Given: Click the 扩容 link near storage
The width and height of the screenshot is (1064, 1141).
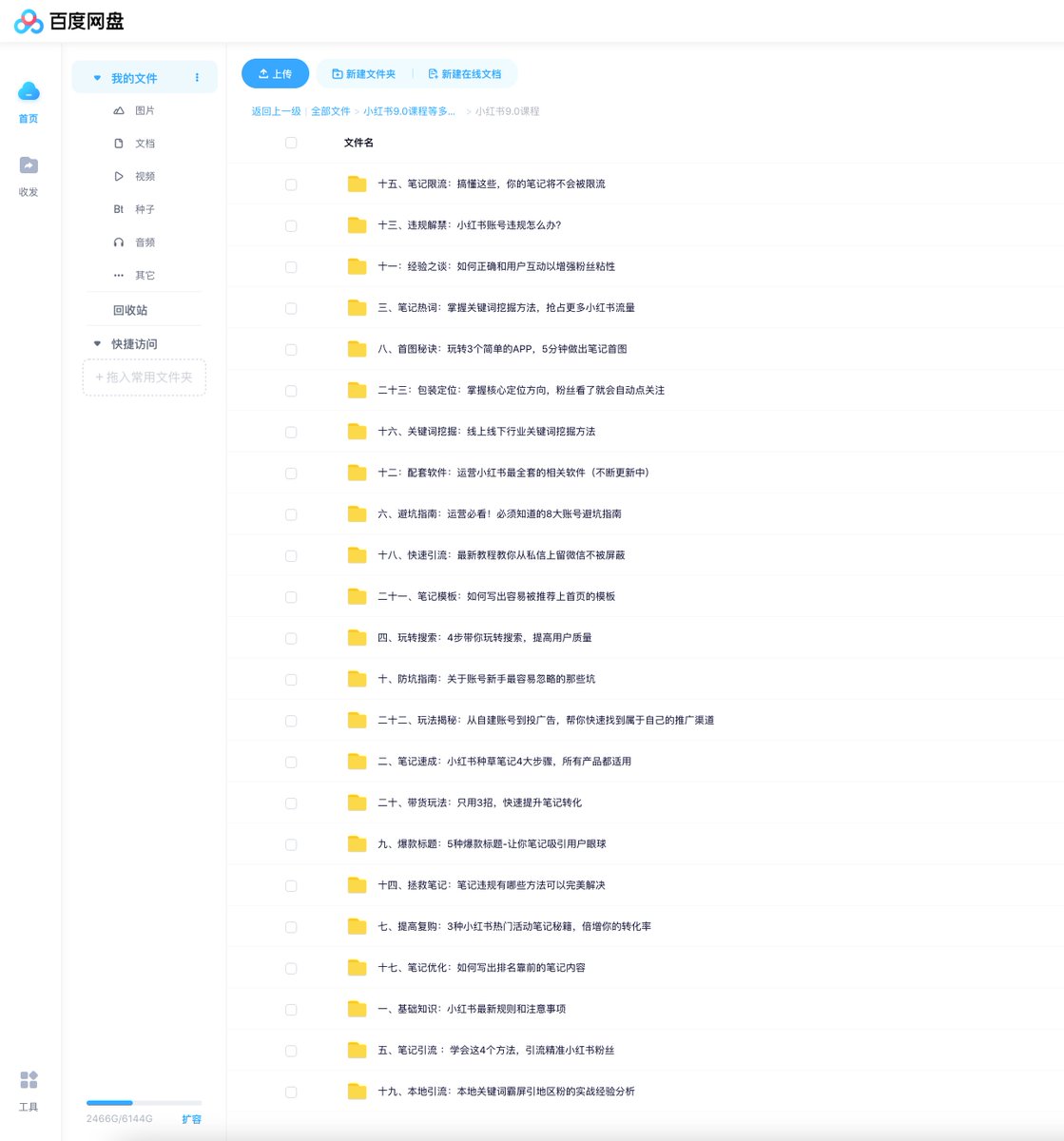Looking at the screenshot, I should 192,1119.
